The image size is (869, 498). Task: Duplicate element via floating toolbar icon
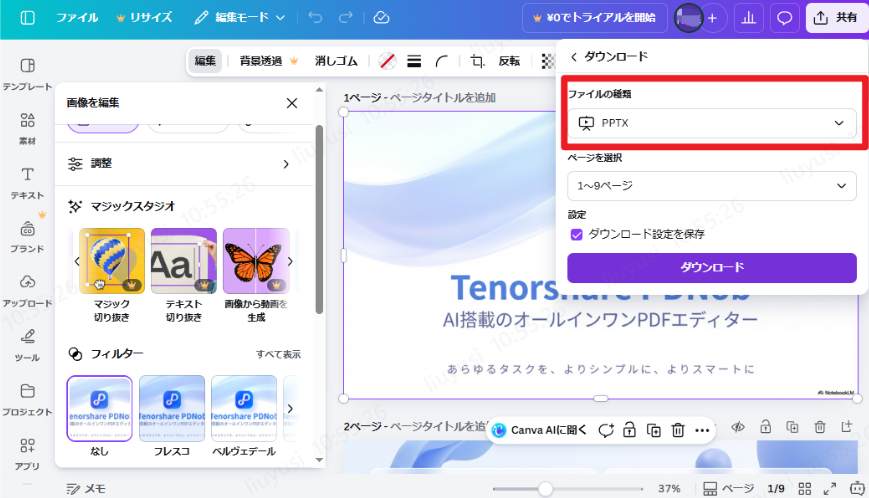654,430
